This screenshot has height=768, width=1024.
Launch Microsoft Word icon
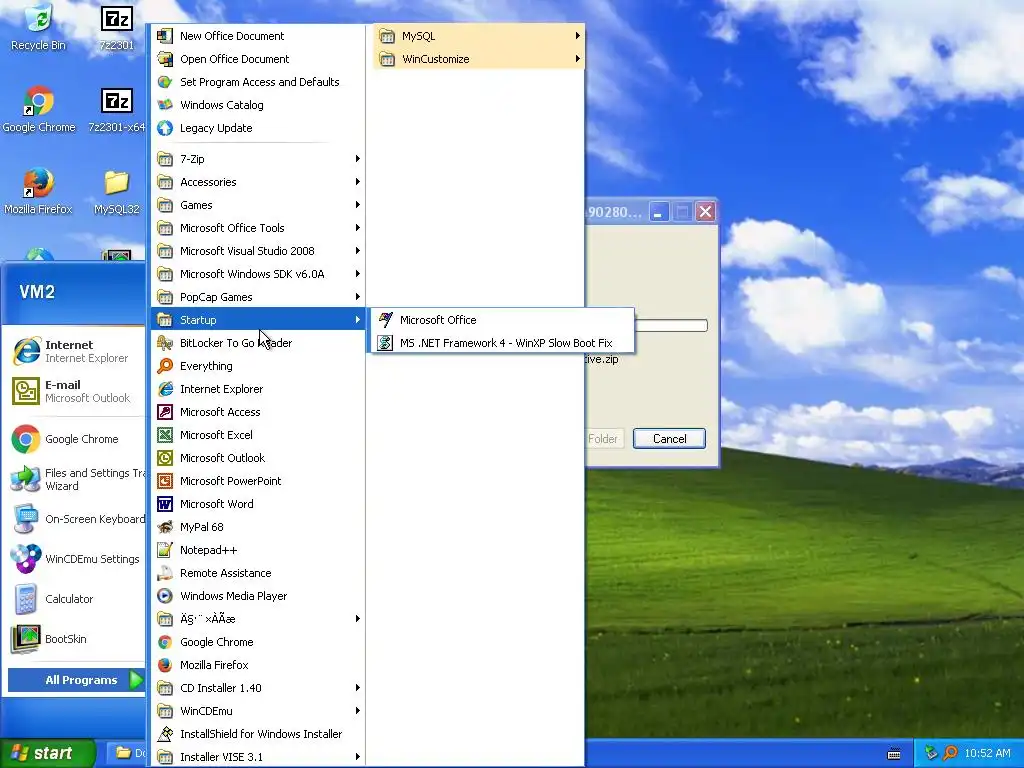(x=165, y=504)
